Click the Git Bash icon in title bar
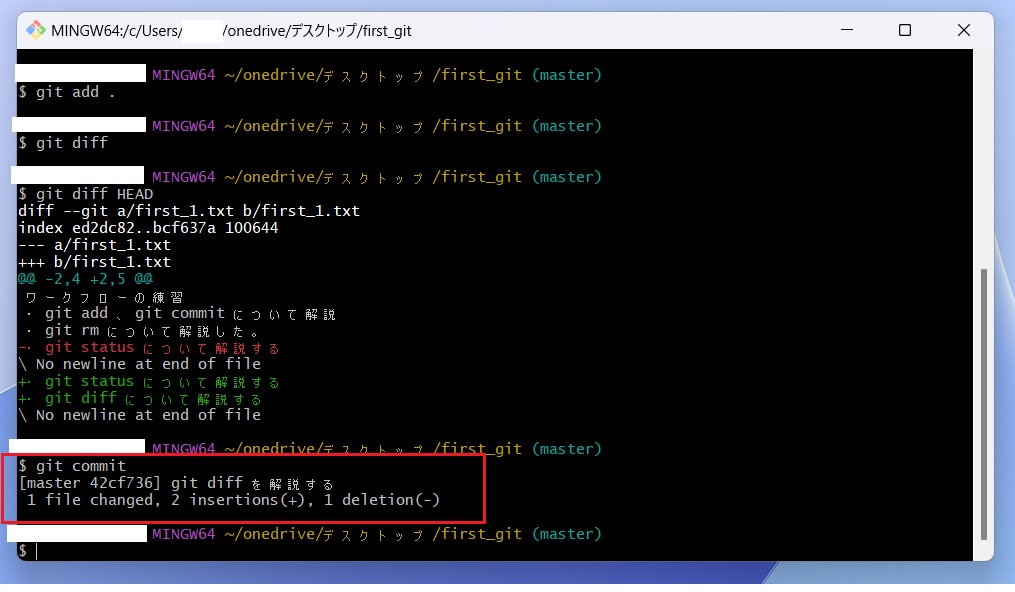The width and height of the screenshot is (1015, 592). (x=36, y=30)
